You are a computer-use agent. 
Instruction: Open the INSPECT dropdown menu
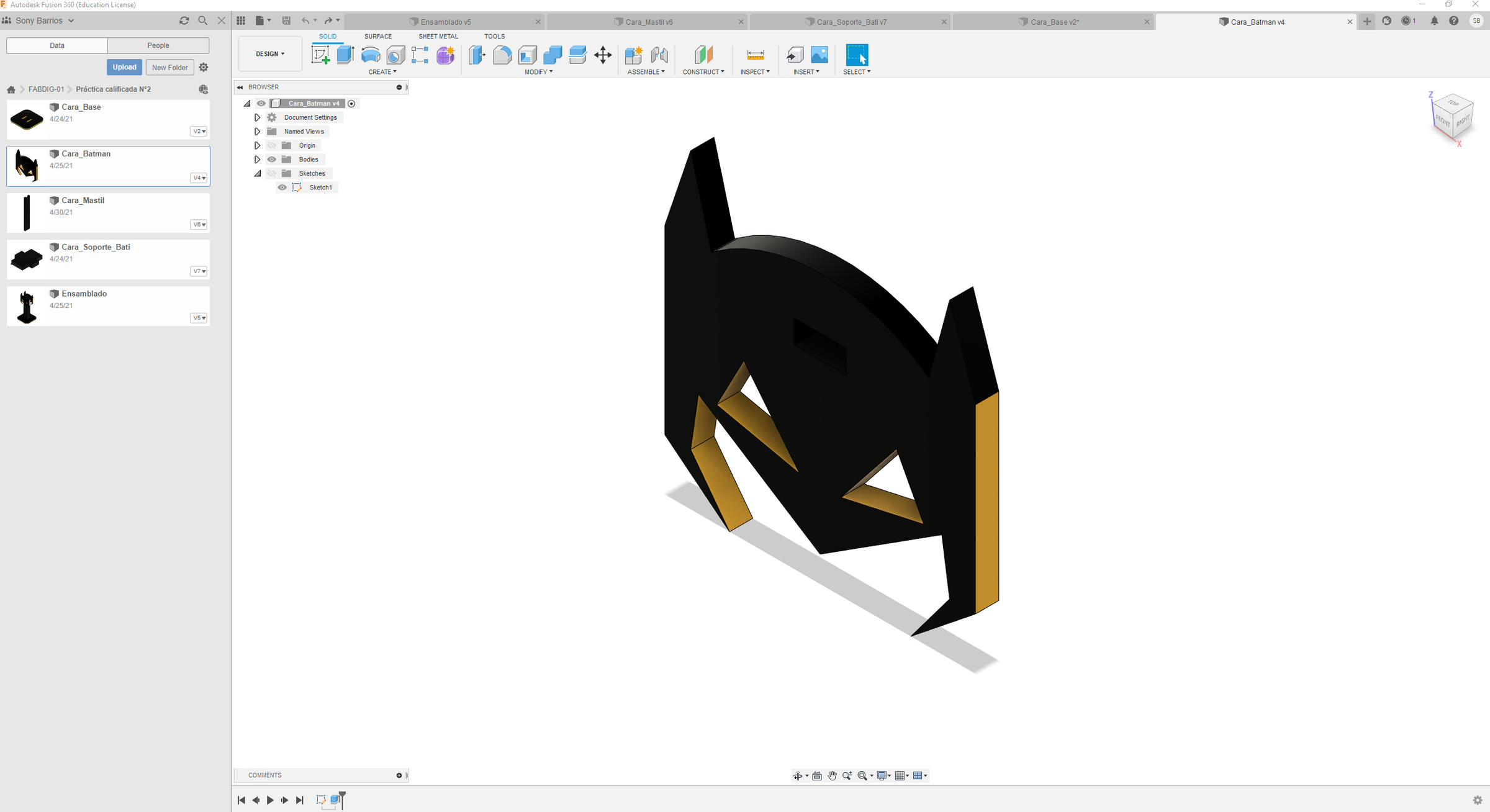(x=755, y=72)
